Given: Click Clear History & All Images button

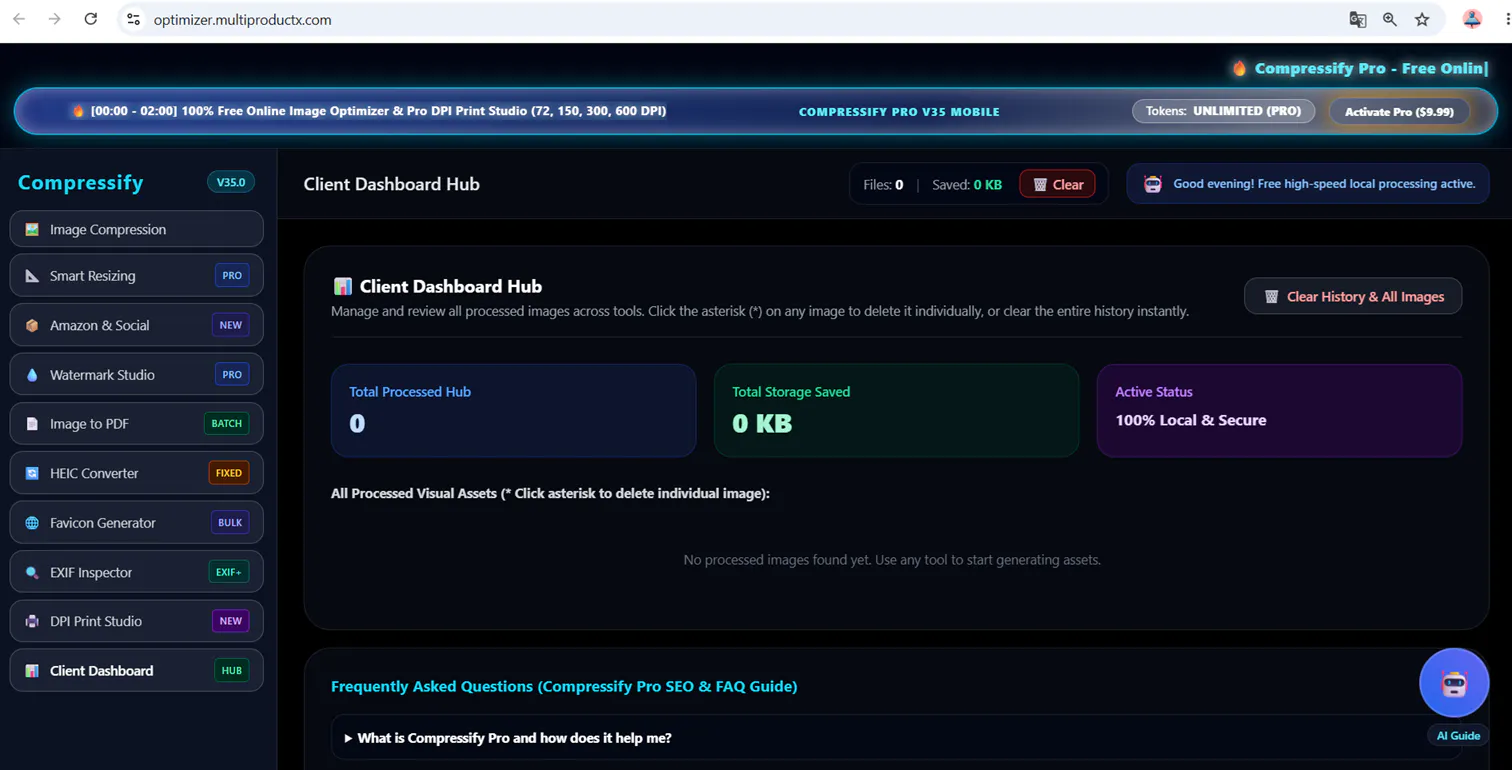Looking at the screenshot, I should (1353, 296).
